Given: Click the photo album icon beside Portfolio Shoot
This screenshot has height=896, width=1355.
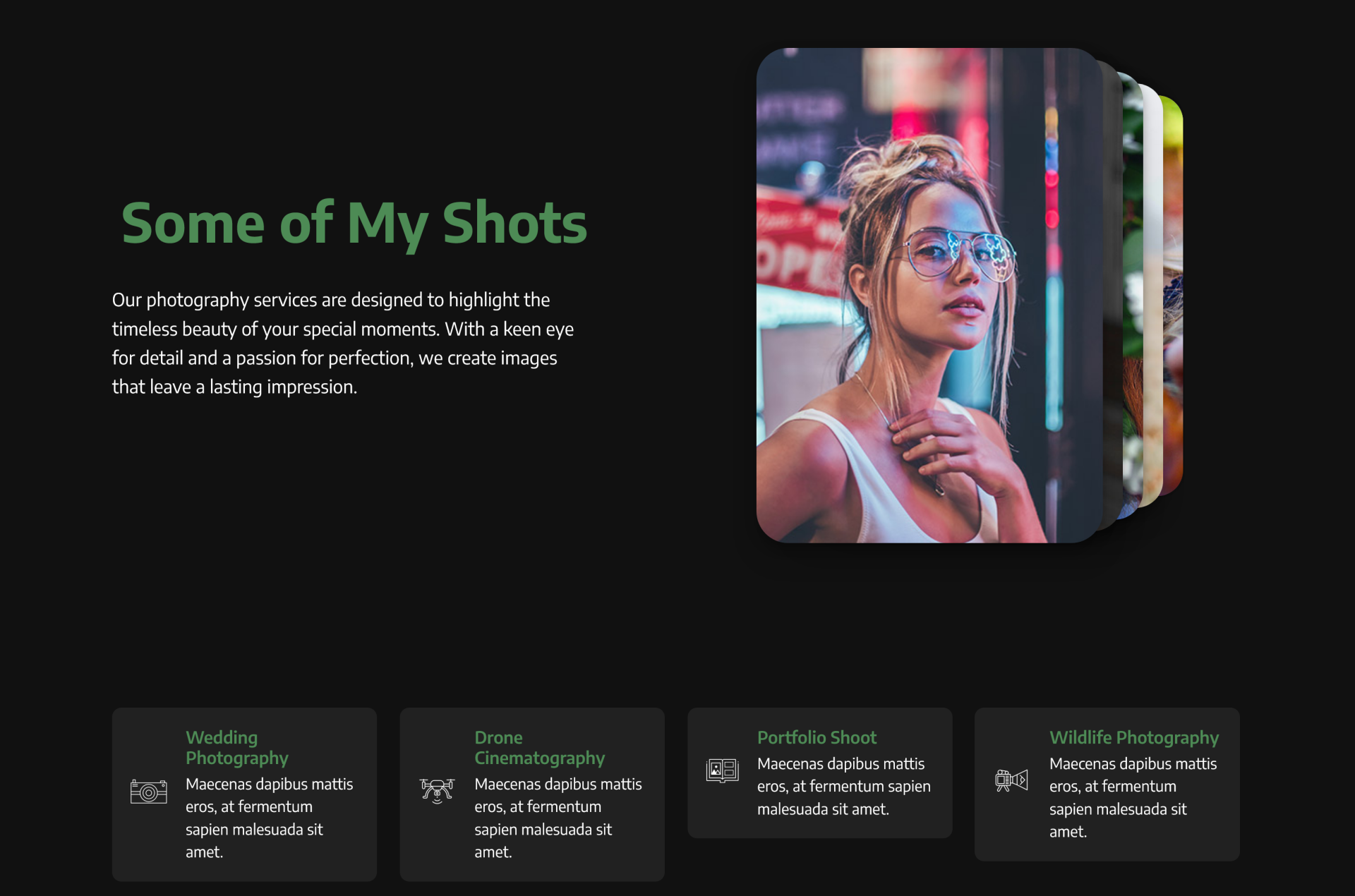Looking at the screenshot, I should [722, 770].
